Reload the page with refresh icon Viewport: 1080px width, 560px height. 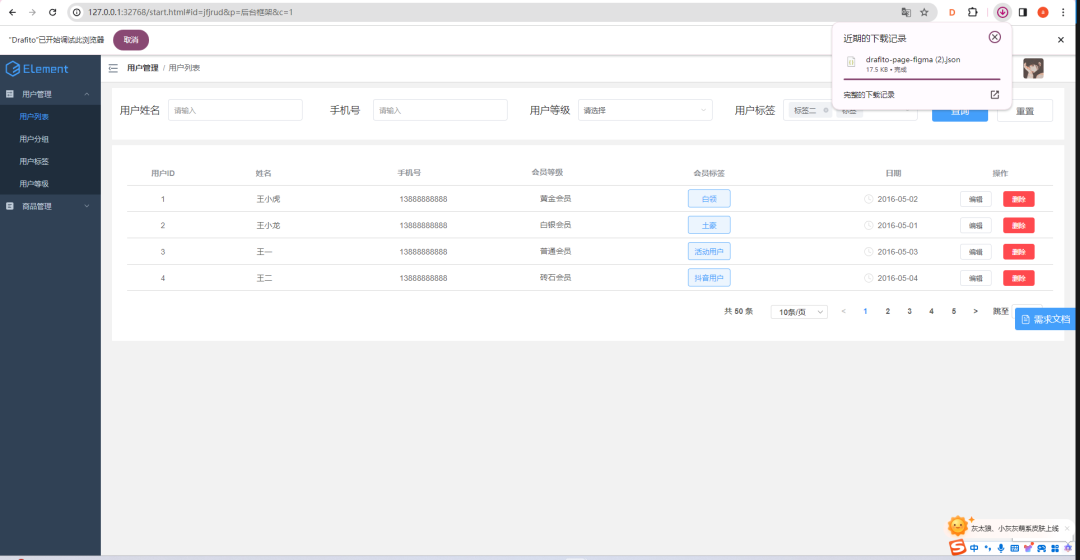click(52, 12)
